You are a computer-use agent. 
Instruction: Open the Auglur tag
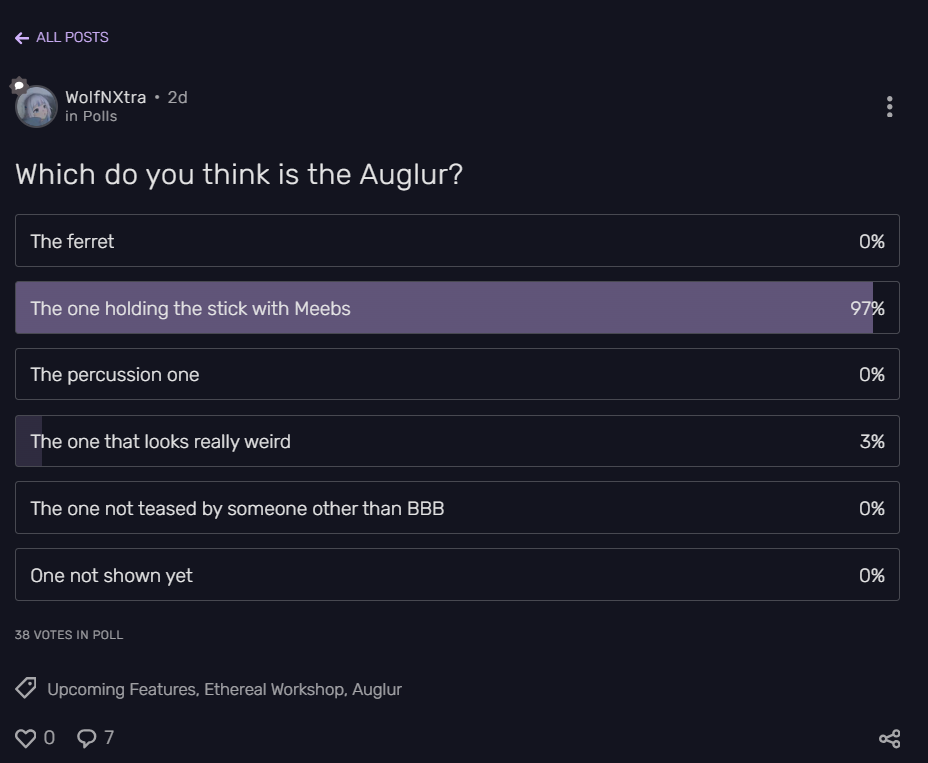[x=377, y=689]
